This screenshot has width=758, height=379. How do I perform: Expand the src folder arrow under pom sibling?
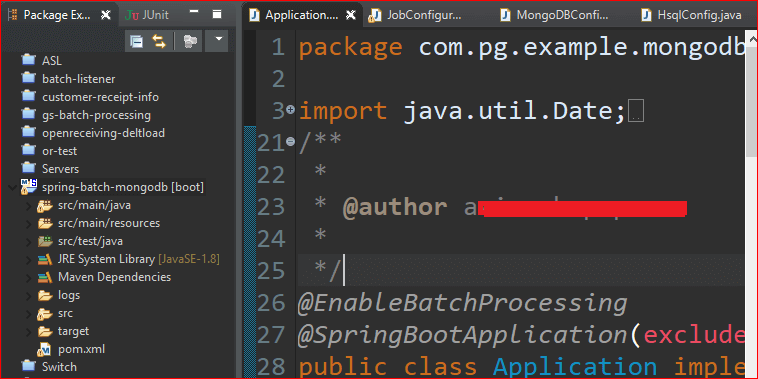[x=29, y=314]
